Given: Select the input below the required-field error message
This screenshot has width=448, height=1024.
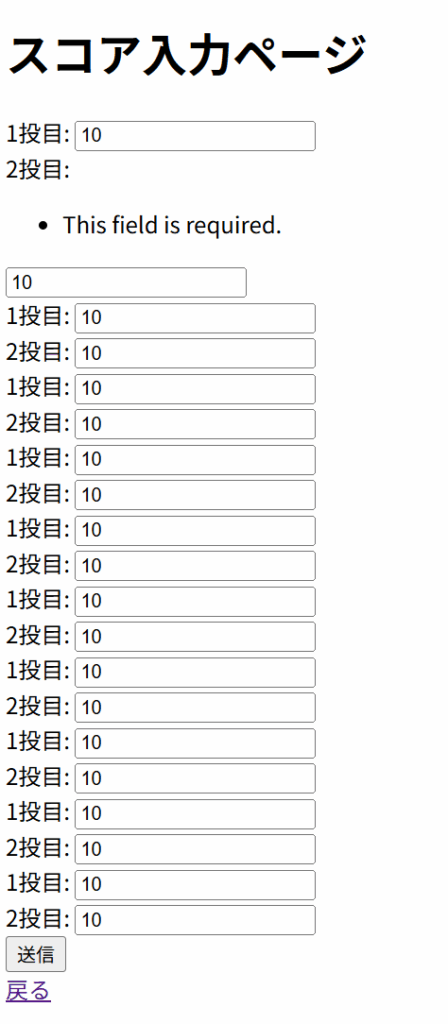Looking at the screenshot, I should tap(126, 282).
